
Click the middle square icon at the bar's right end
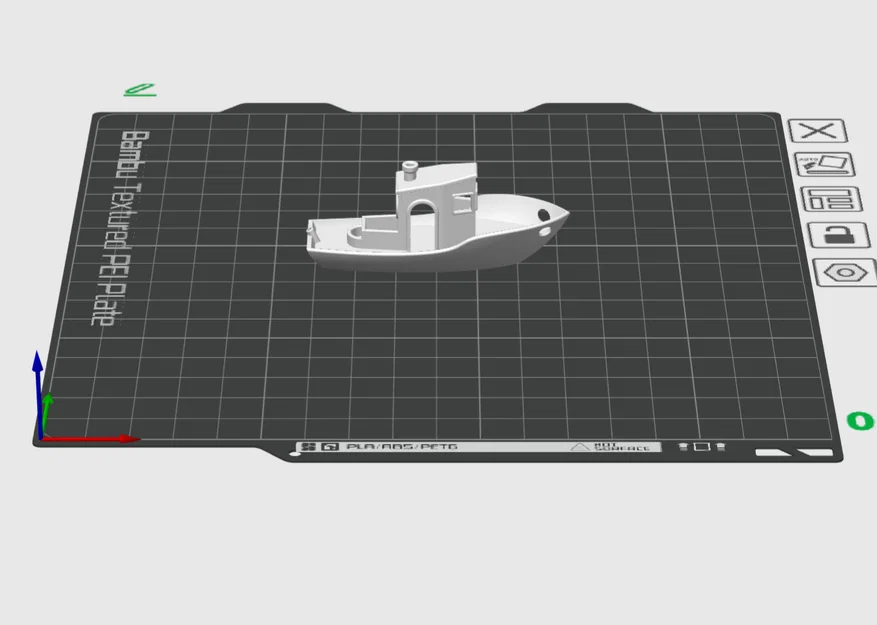[x=703, y=445]
